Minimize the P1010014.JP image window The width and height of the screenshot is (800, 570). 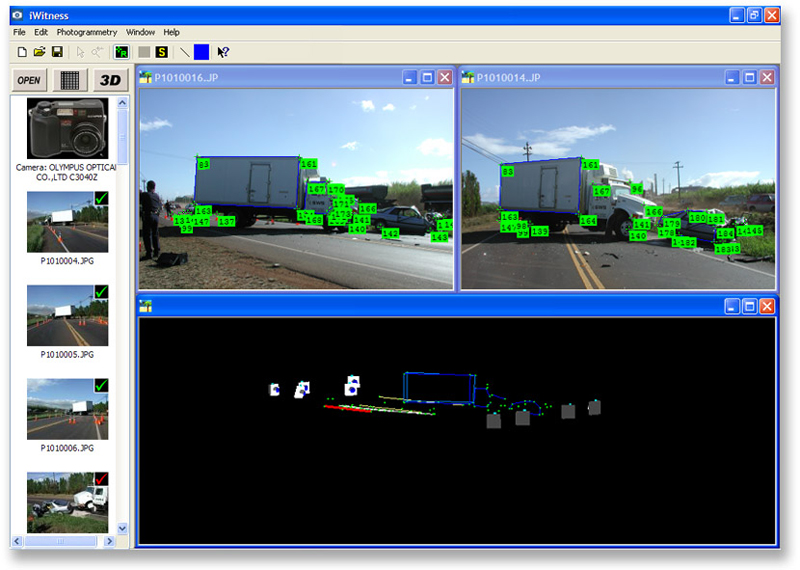click(x=732, y=77)
